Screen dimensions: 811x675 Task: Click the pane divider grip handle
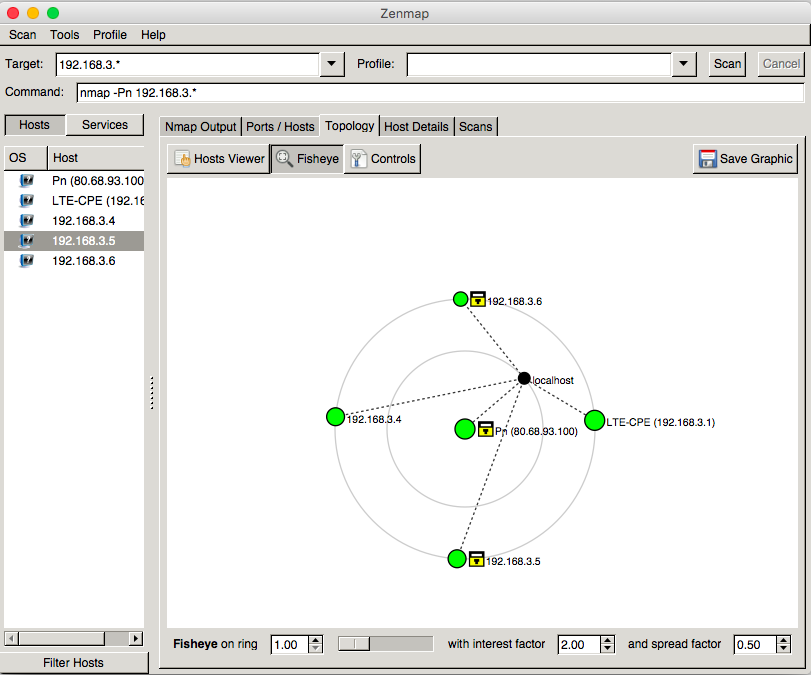[152, 393]
